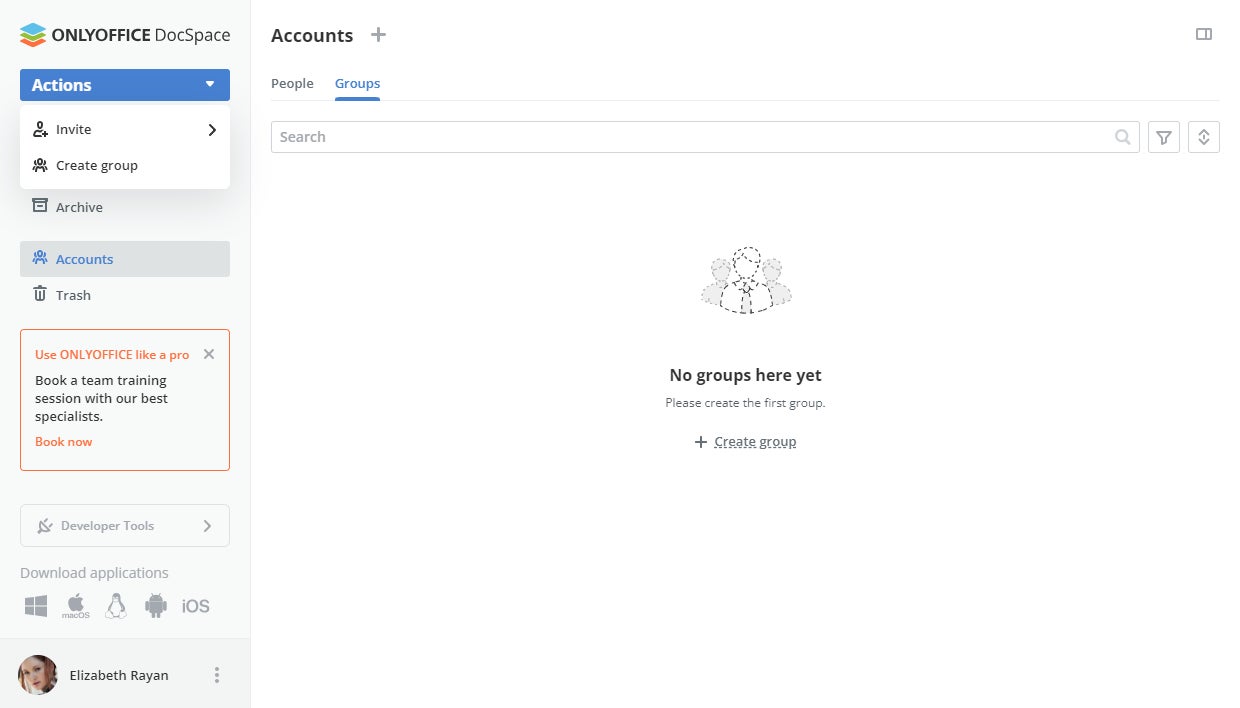
Task: Switch to the People tab
Action: click(292, 84)
